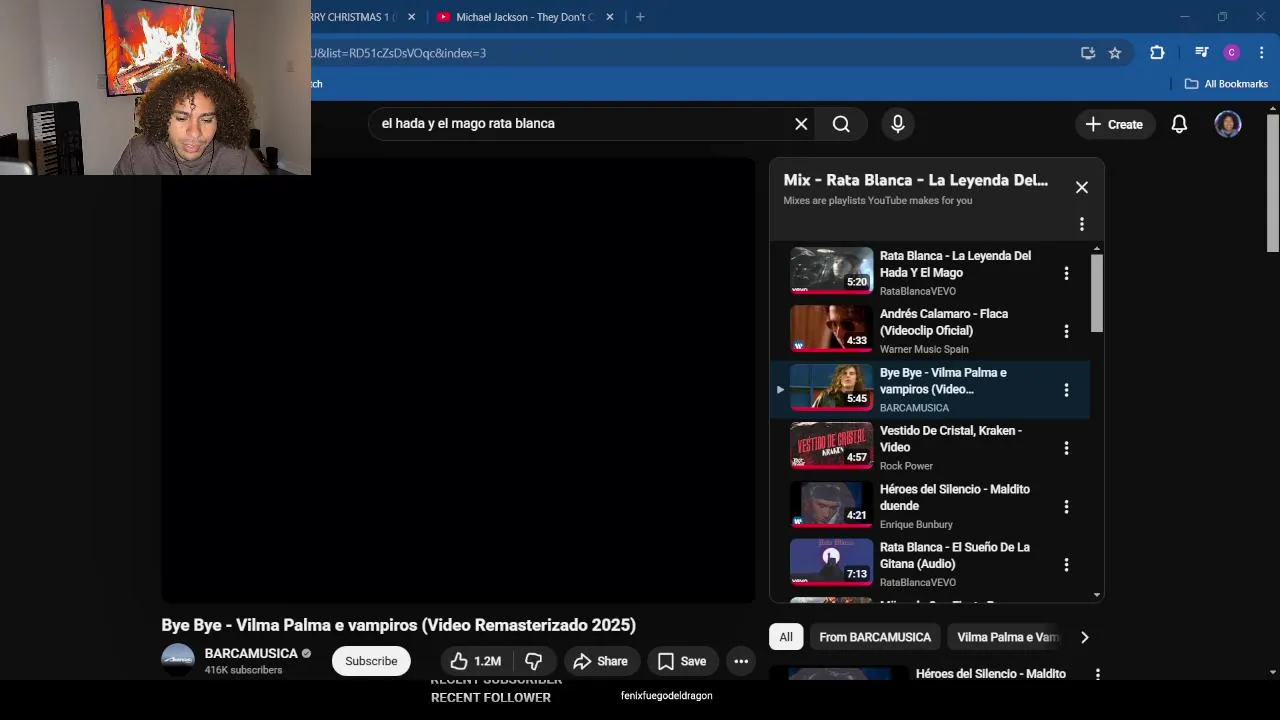Click the playlist panel scrollbar thumb
The width and height of the screenshot is (1280, 720).
point(1097,292)
